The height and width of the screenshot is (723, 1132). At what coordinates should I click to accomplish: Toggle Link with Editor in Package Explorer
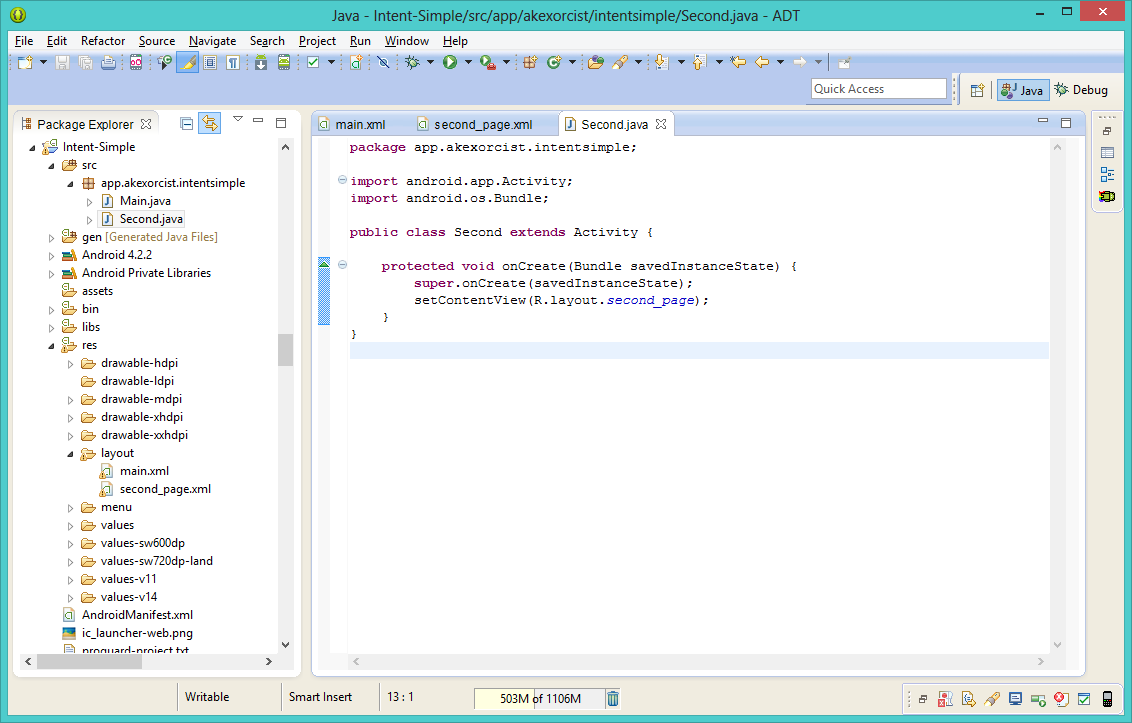[x=209, y=124]
